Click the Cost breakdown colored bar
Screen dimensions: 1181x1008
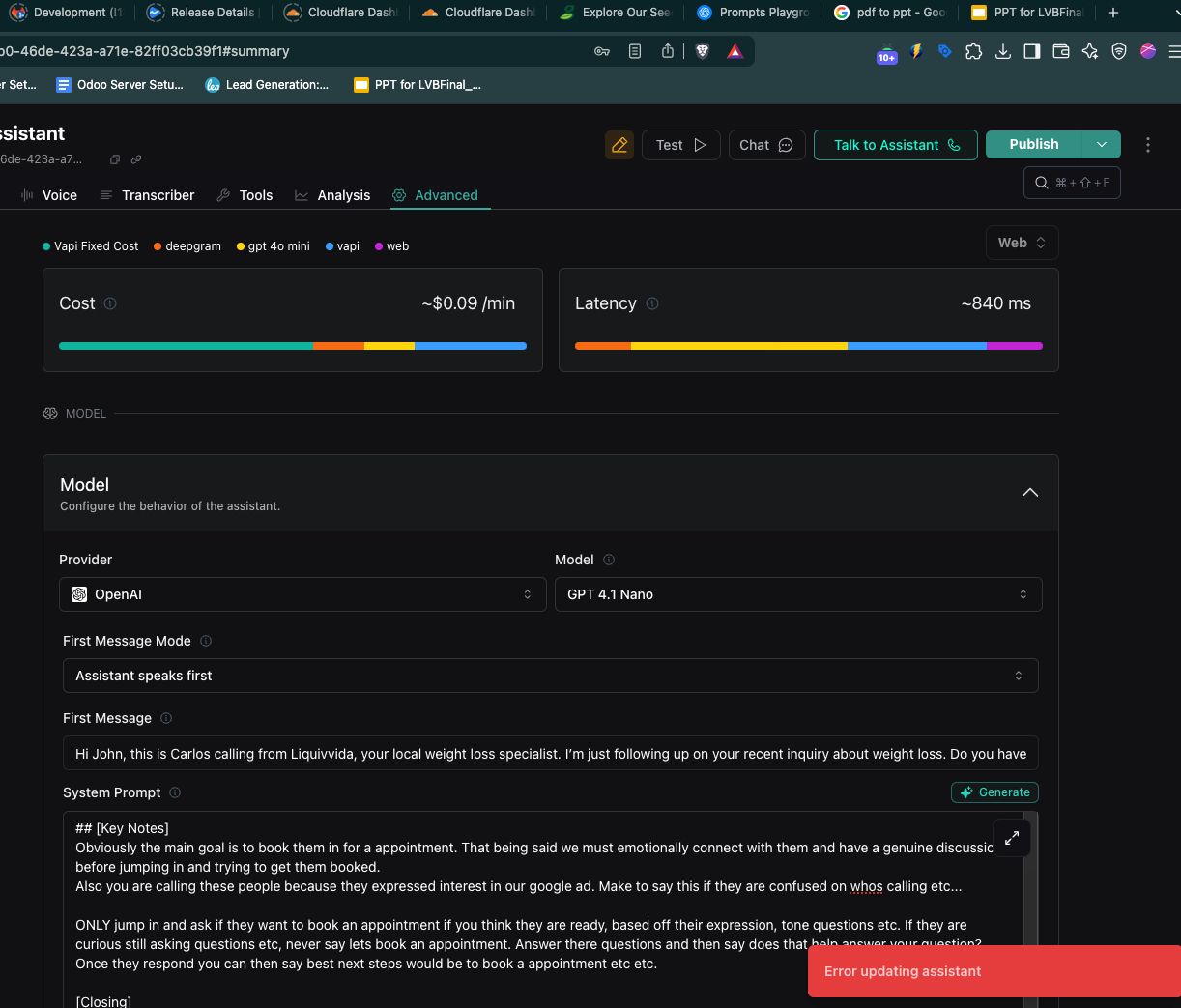[x=293, y=346]
